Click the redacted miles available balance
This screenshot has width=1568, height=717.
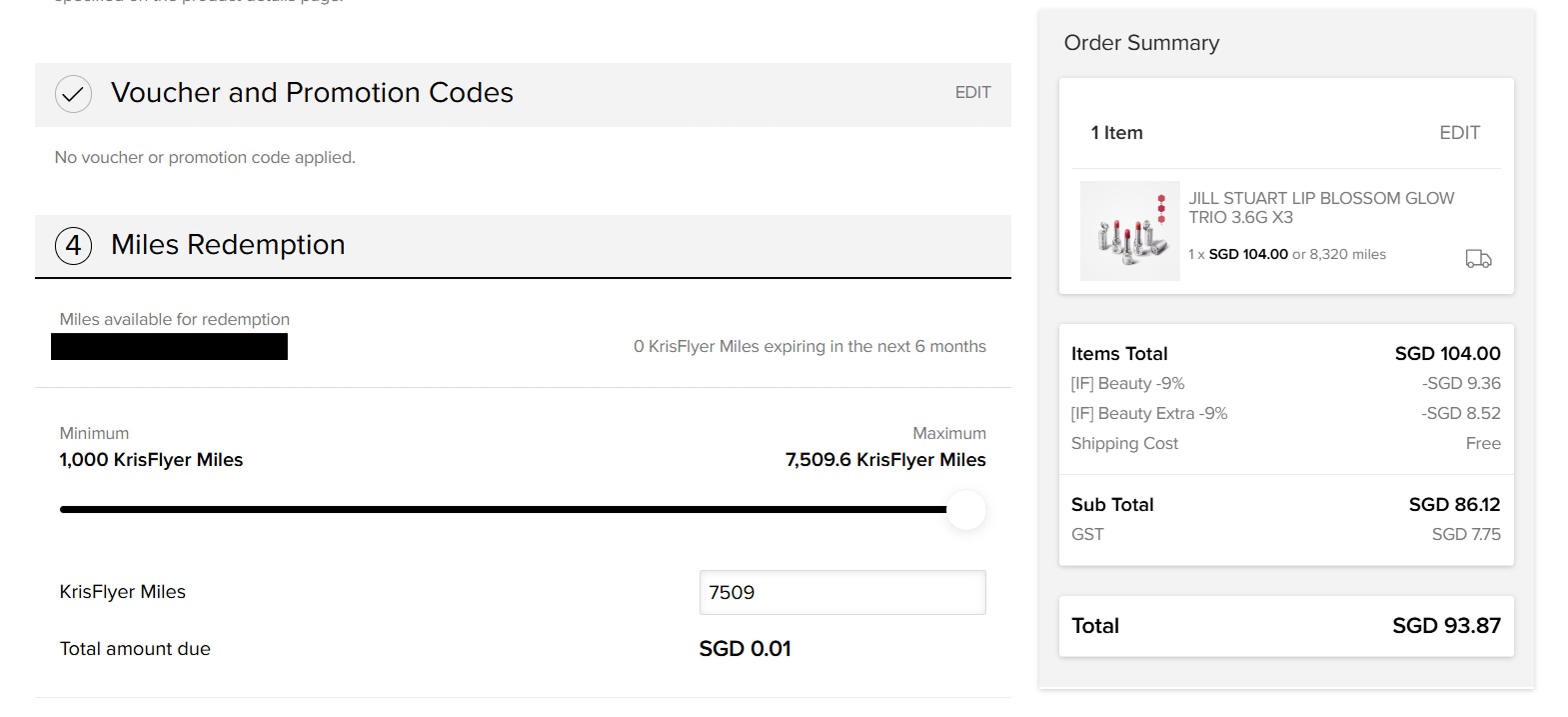169,347
